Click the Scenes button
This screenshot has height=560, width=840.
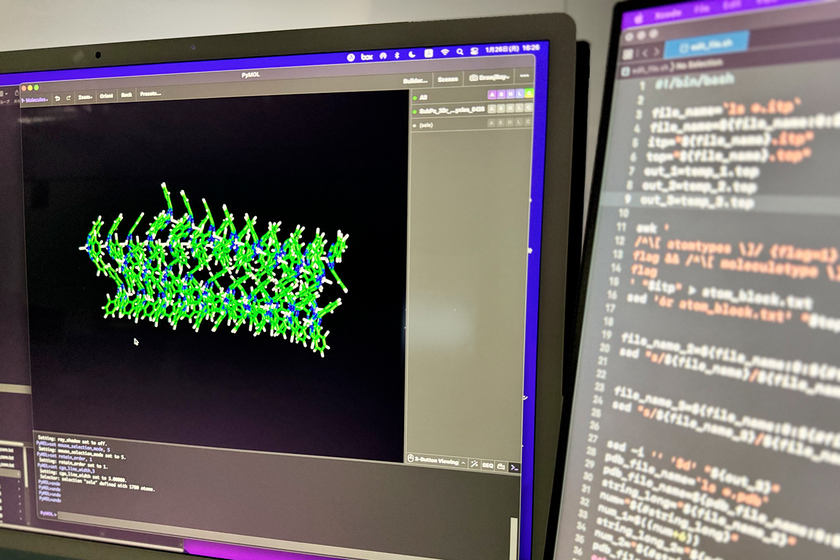pos(447,78)
